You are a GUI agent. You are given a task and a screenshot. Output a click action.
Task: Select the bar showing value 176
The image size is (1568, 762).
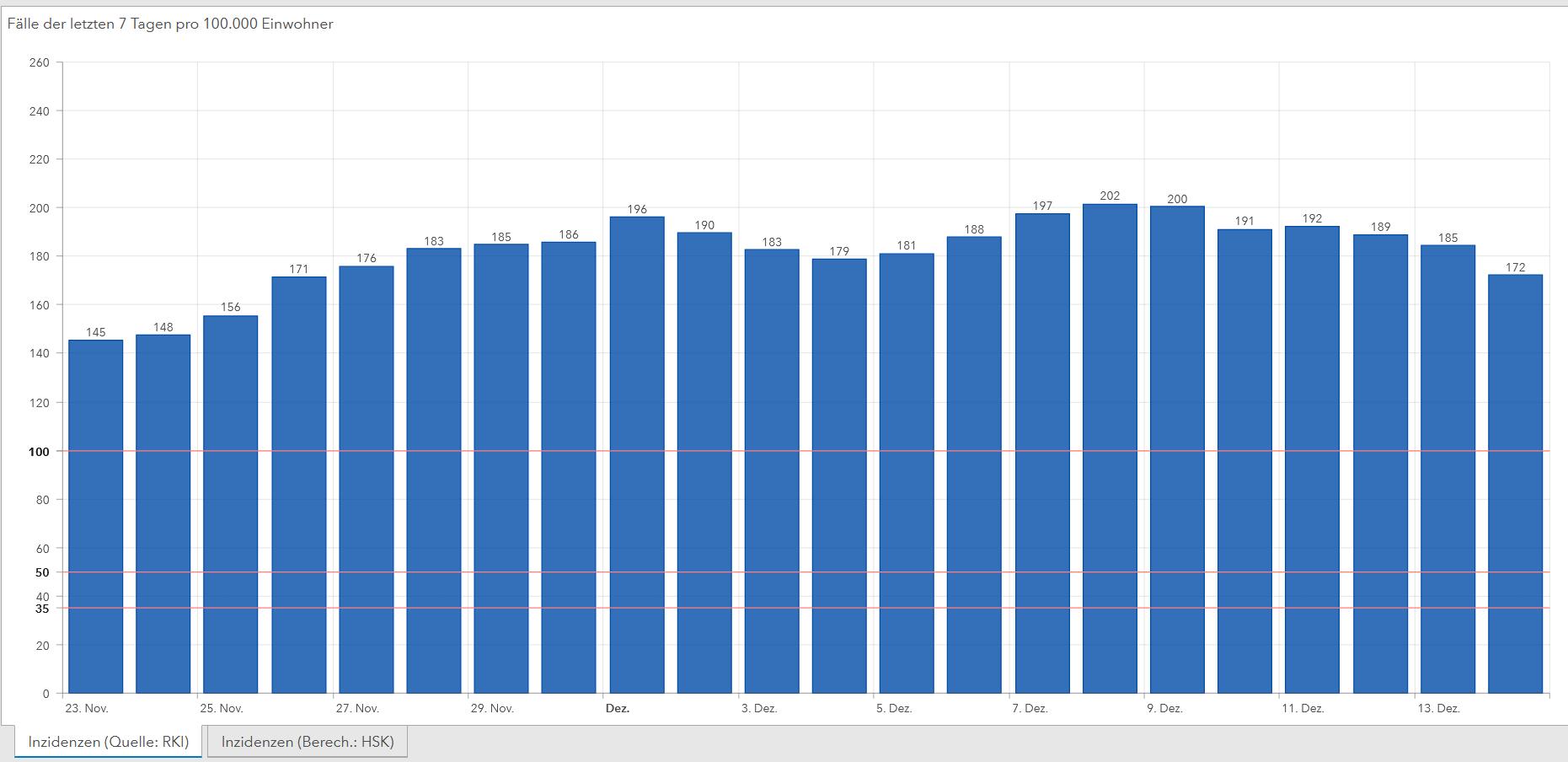(x=367, y=480)
